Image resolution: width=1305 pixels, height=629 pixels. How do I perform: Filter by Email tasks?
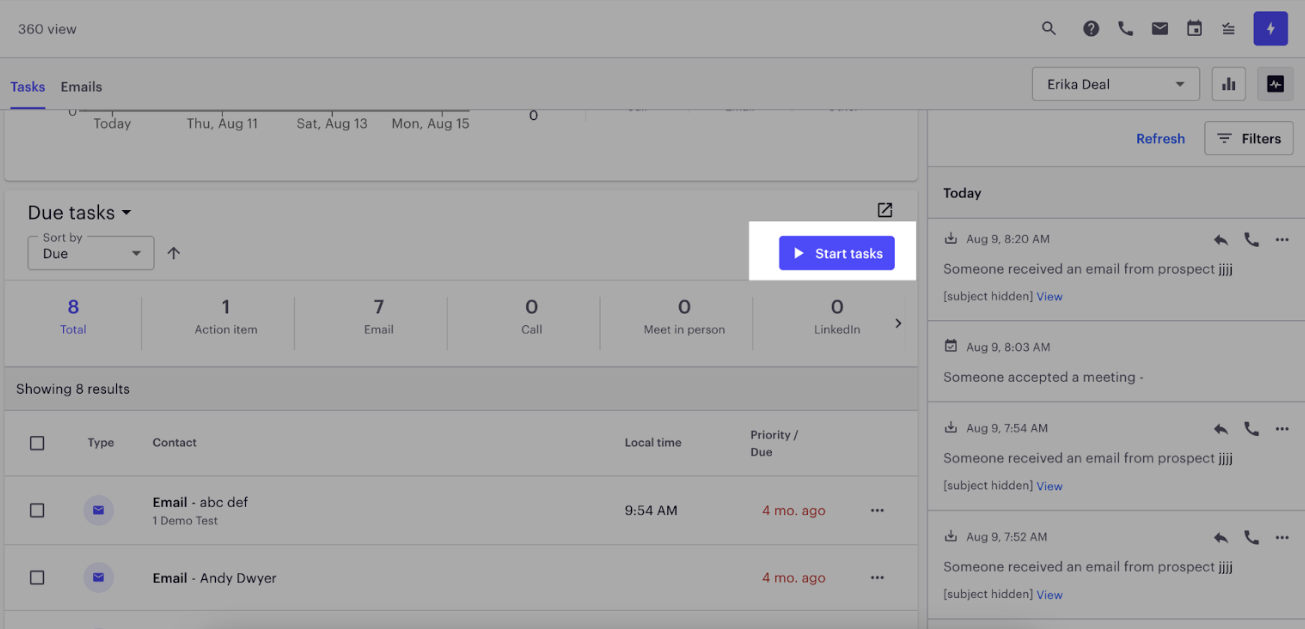coord(379,316)
